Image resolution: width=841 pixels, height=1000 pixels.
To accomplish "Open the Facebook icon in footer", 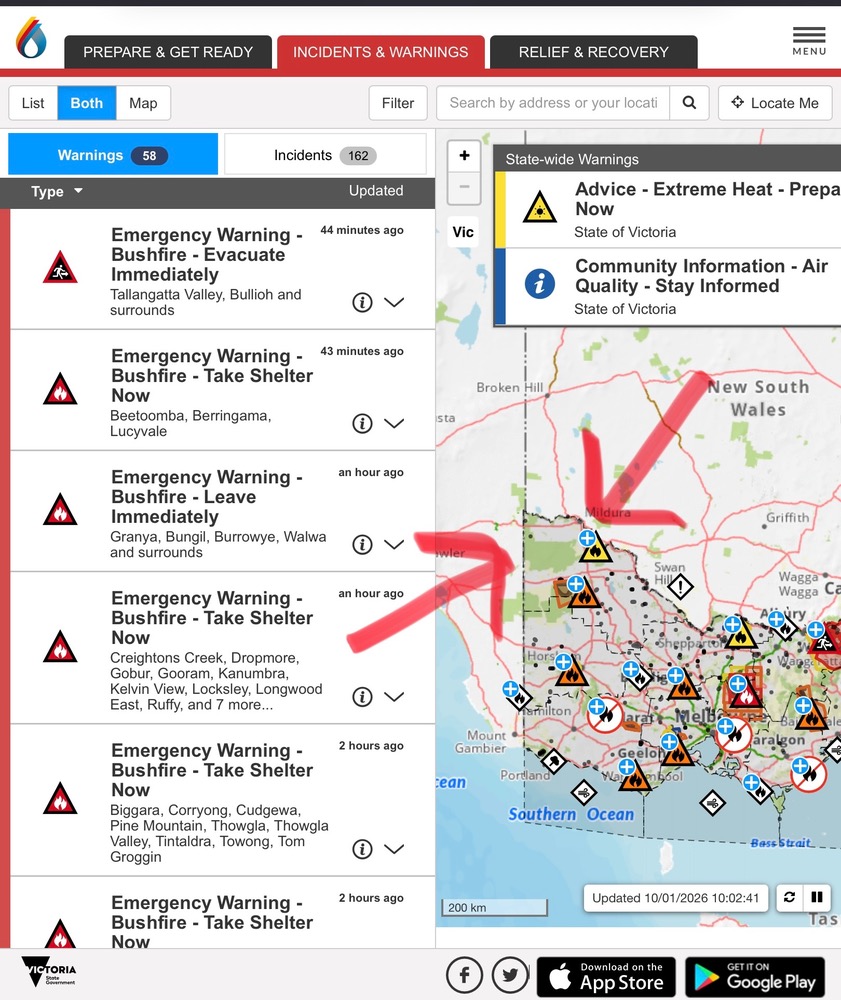I will pos(465,974).
